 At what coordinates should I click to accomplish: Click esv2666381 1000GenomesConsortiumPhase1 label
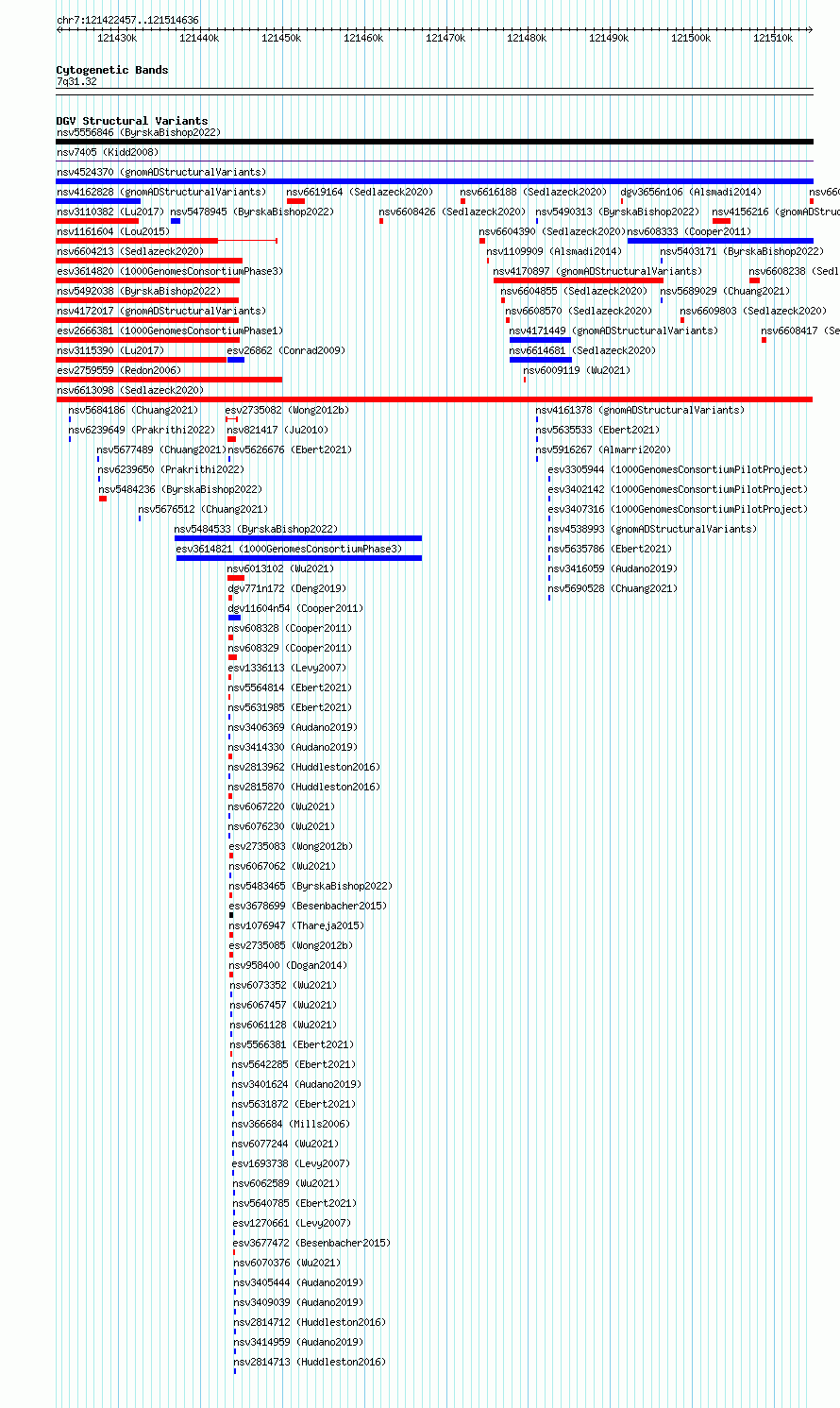pyautogui.click(x=170, y=331)
